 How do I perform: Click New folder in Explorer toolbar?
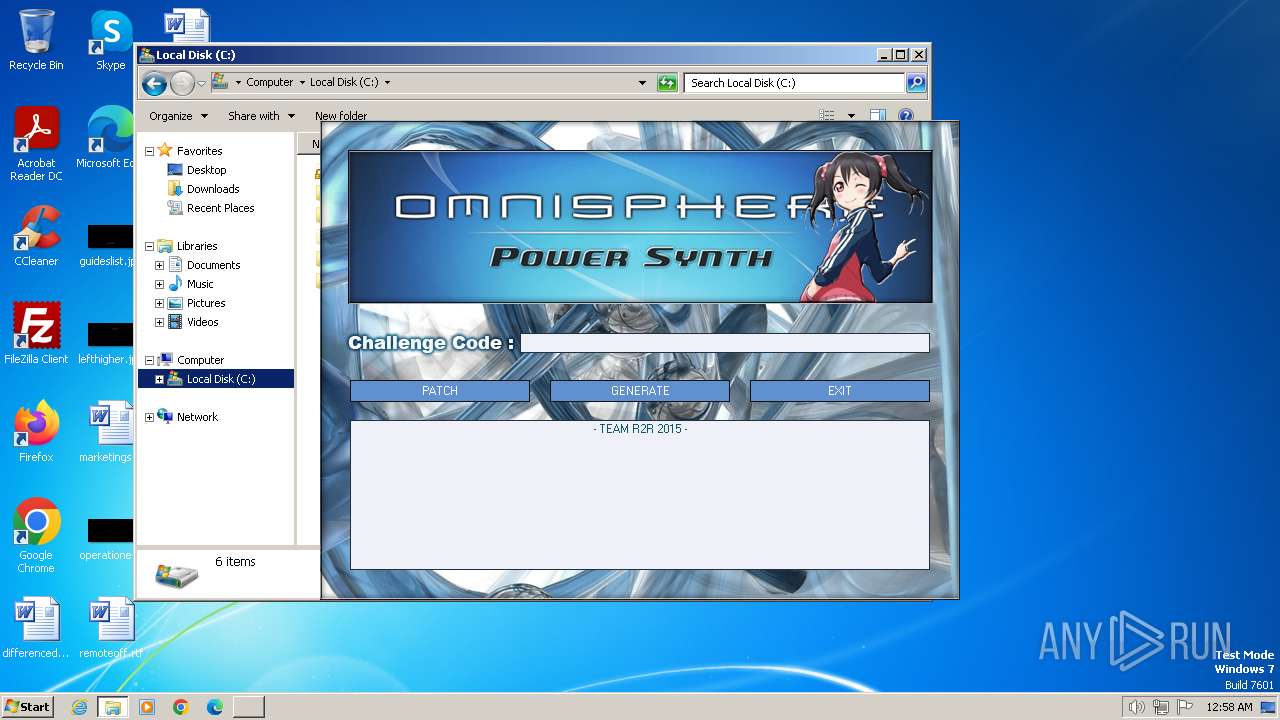[x=341, y=116]
